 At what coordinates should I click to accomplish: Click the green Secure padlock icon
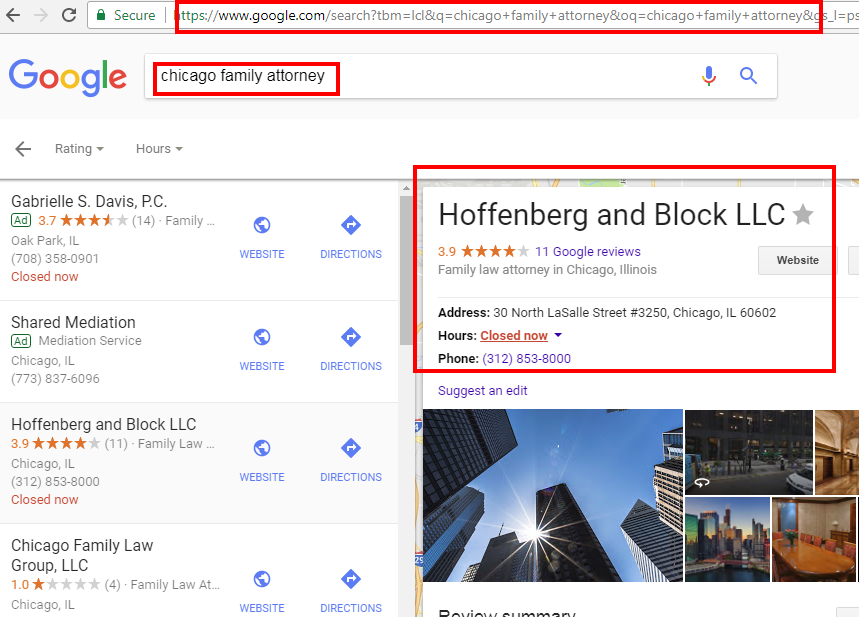101,15
